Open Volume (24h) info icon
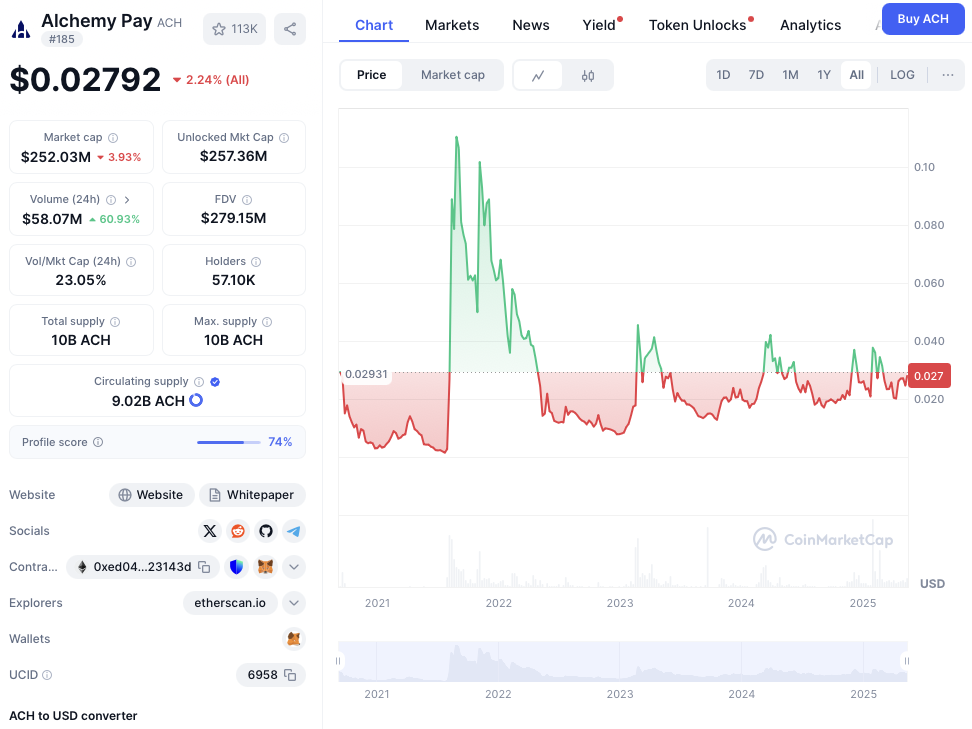This screenshot has height=729, width=972. click(111, 200)
